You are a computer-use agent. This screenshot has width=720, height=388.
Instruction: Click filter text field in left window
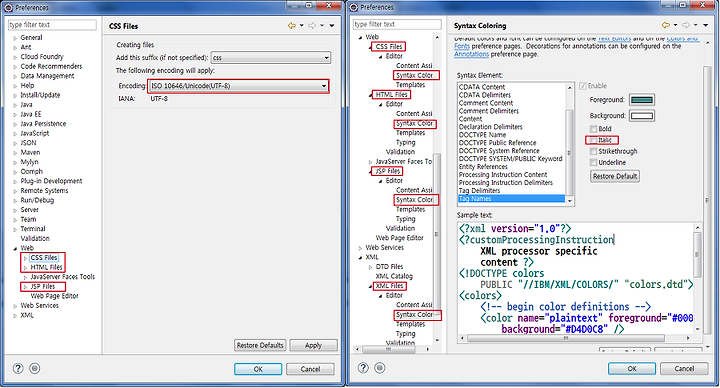point(52,25)
